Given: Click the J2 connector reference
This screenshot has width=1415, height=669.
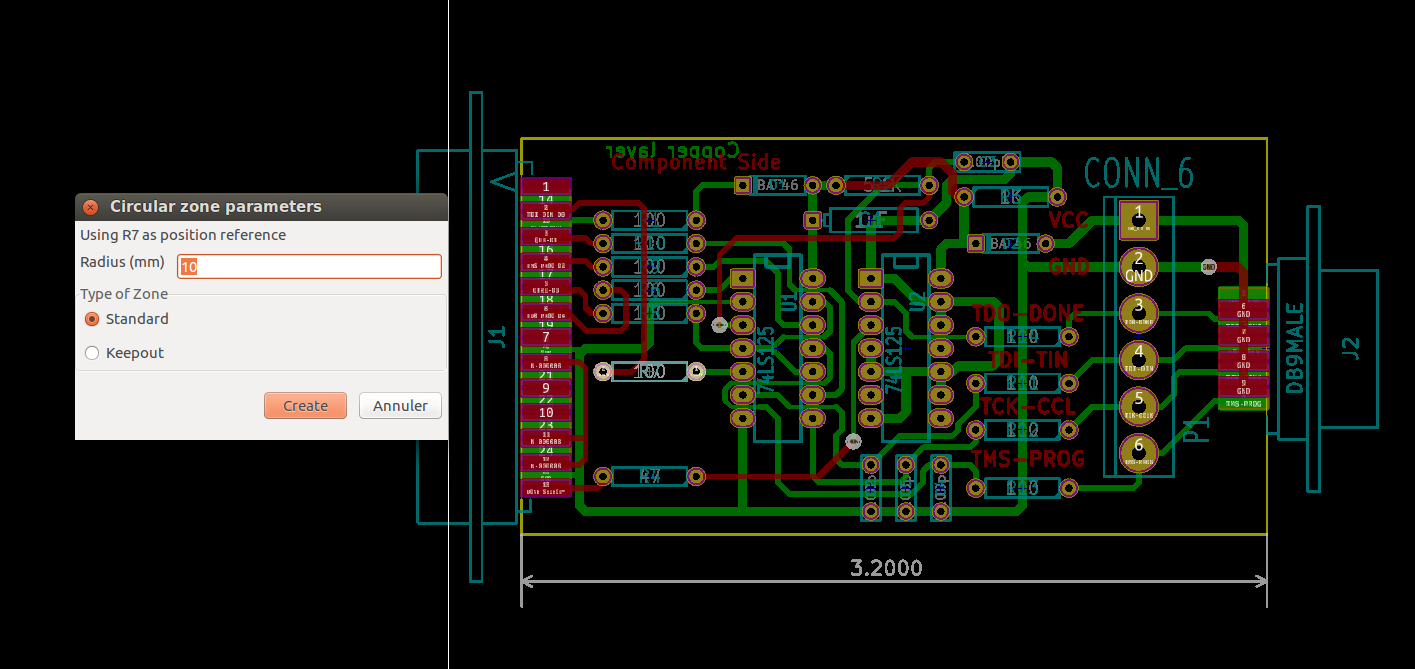Looking at the screenshot, I should pos(1351,348).
